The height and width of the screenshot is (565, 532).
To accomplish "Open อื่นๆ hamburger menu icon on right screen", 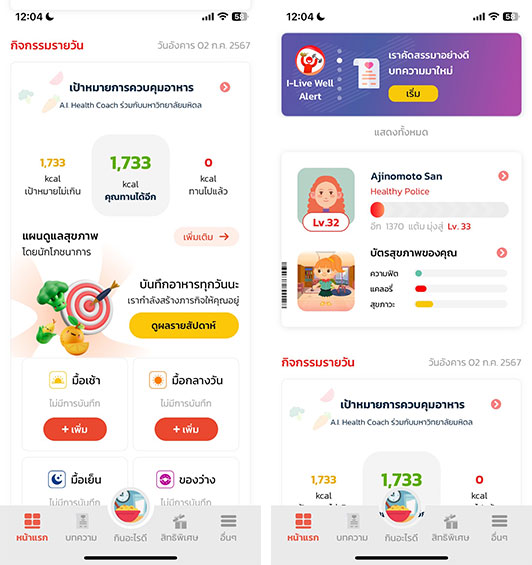I will [x=499, y=521].
